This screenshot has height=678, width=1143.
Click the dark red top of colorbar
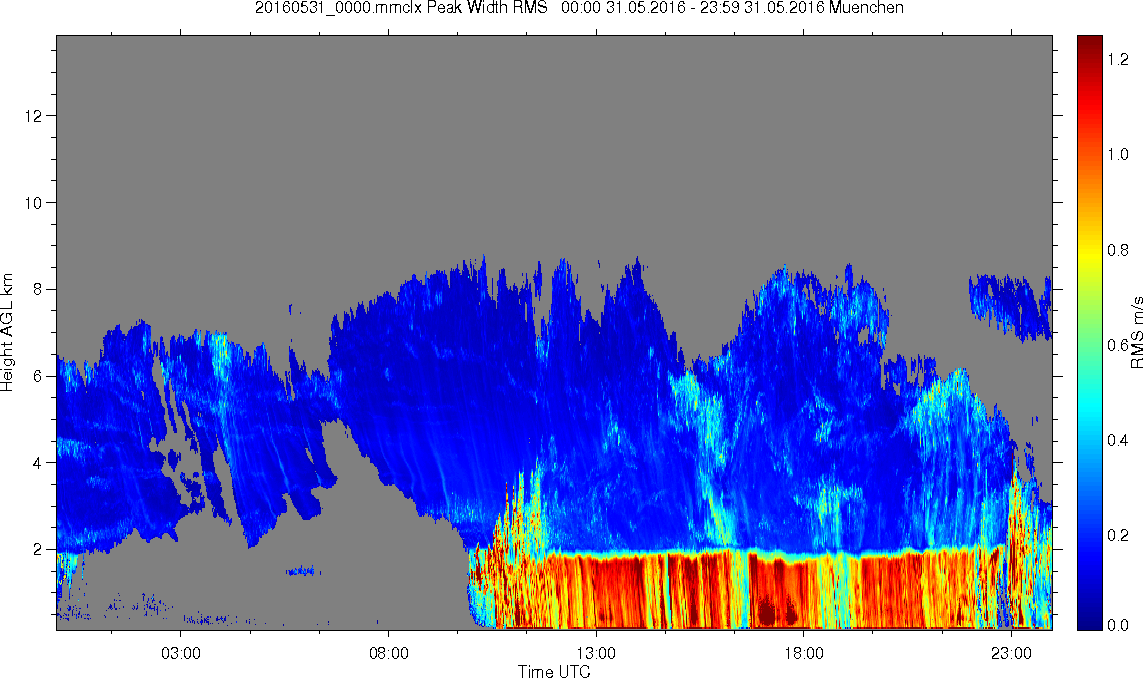[x=1090, y=42]
